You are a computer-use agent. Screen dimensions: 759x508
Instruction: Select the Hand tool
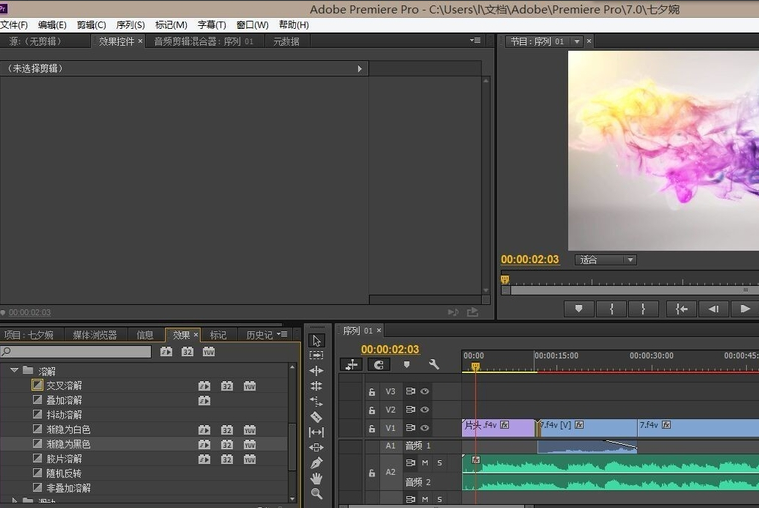point(316,478)
